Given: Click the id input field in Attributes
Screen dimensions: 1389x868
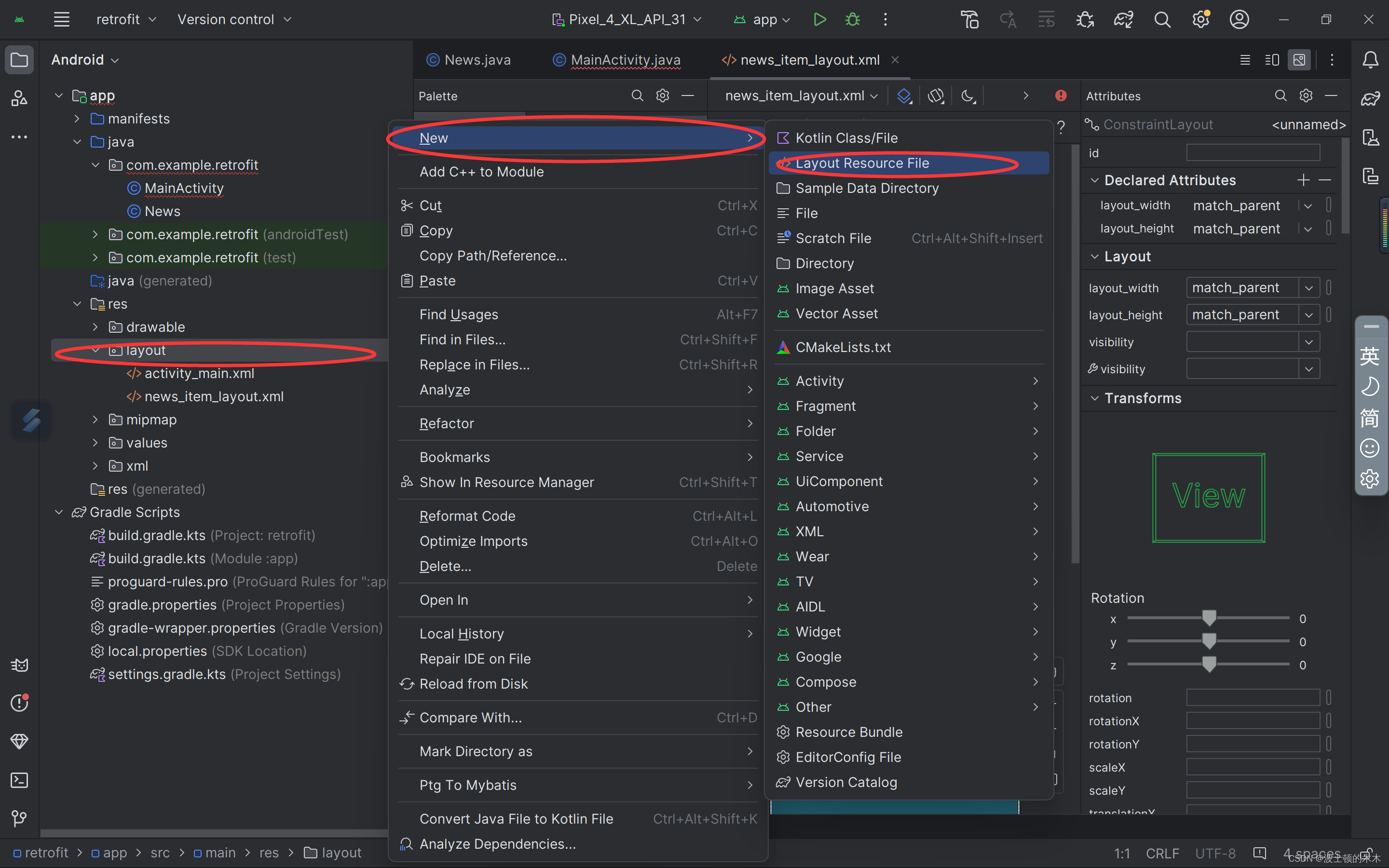Looking at the screenshot, I should pyautogui.click(x=1253, y=153).
